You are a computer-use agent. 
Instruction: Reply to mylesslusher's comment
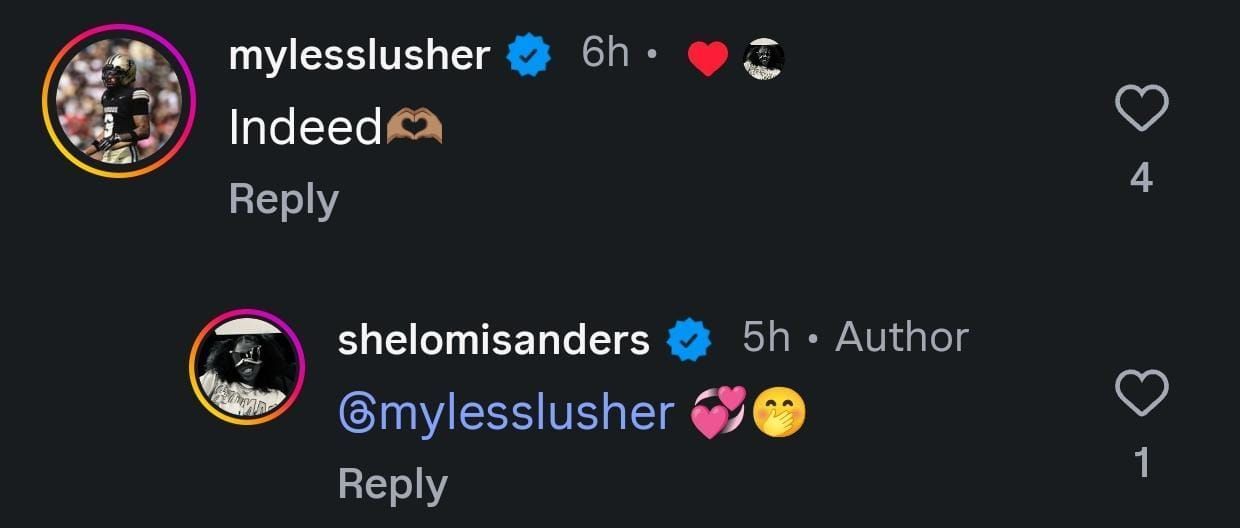click(x=283, y=200)
